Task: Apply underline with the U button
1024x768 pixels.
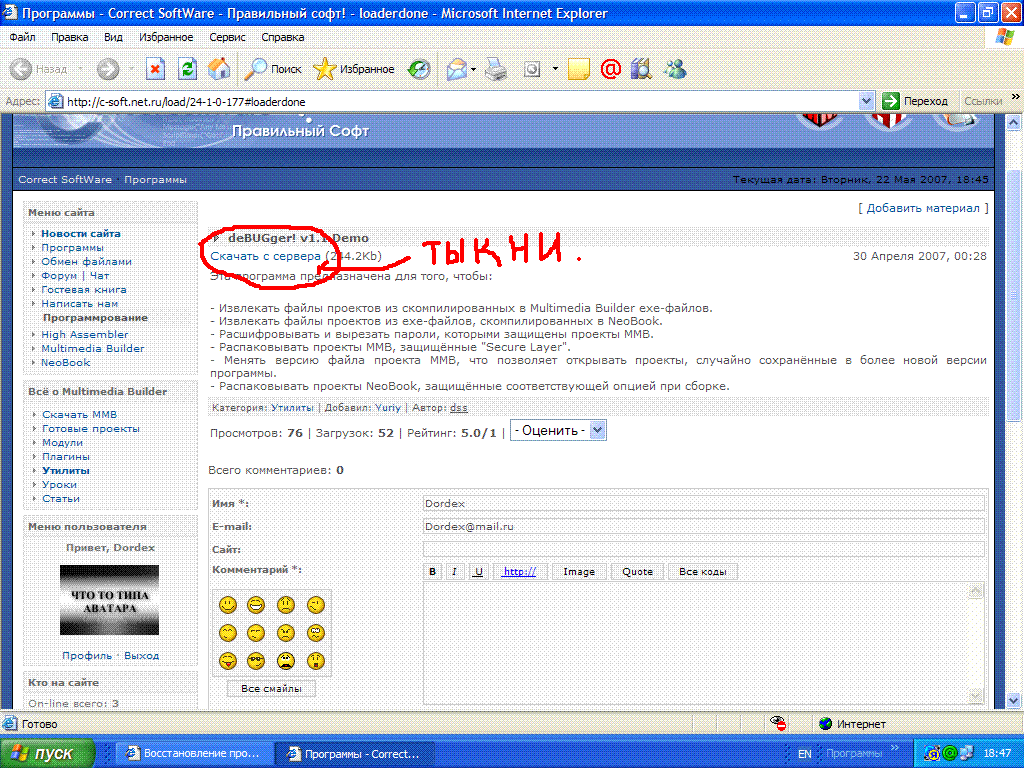Action: [478, 571]
